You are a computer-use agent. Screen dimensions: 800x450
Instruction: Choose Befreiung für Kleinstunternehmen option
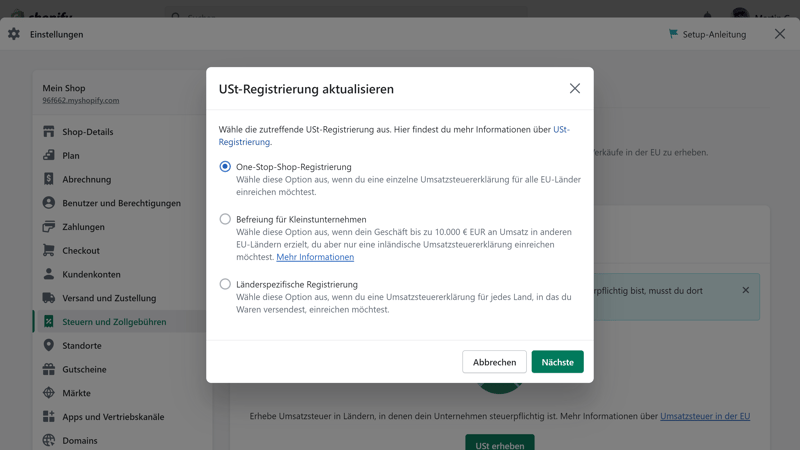coord(225,219)
